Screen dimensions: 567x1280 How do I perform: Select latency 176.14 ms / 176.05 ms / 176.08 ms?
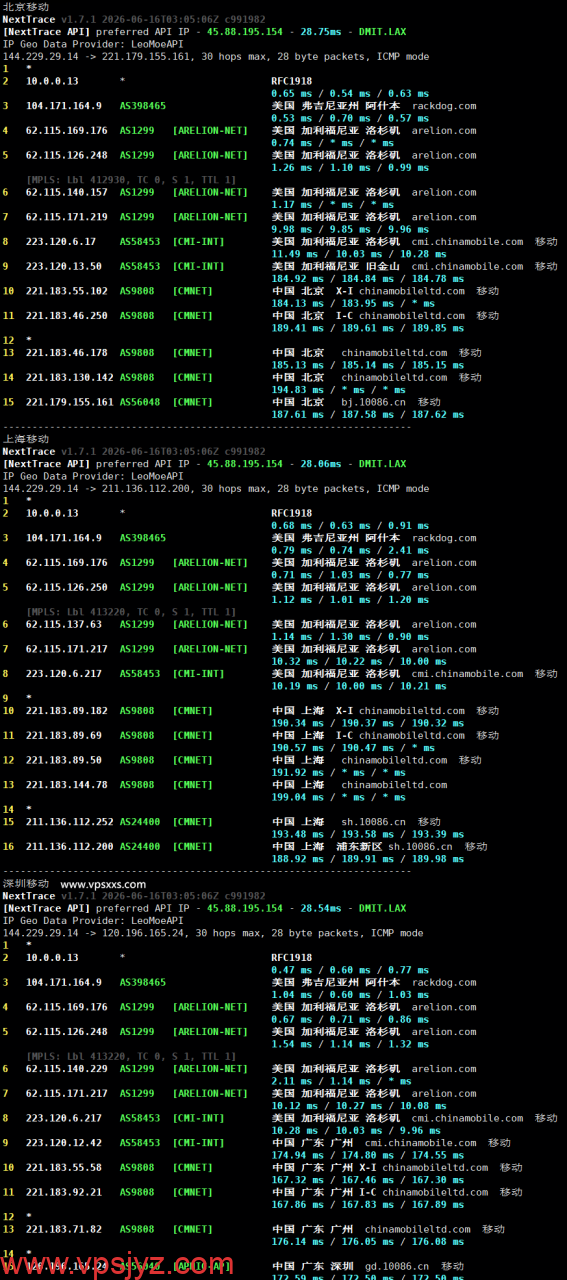point(354,1241)
